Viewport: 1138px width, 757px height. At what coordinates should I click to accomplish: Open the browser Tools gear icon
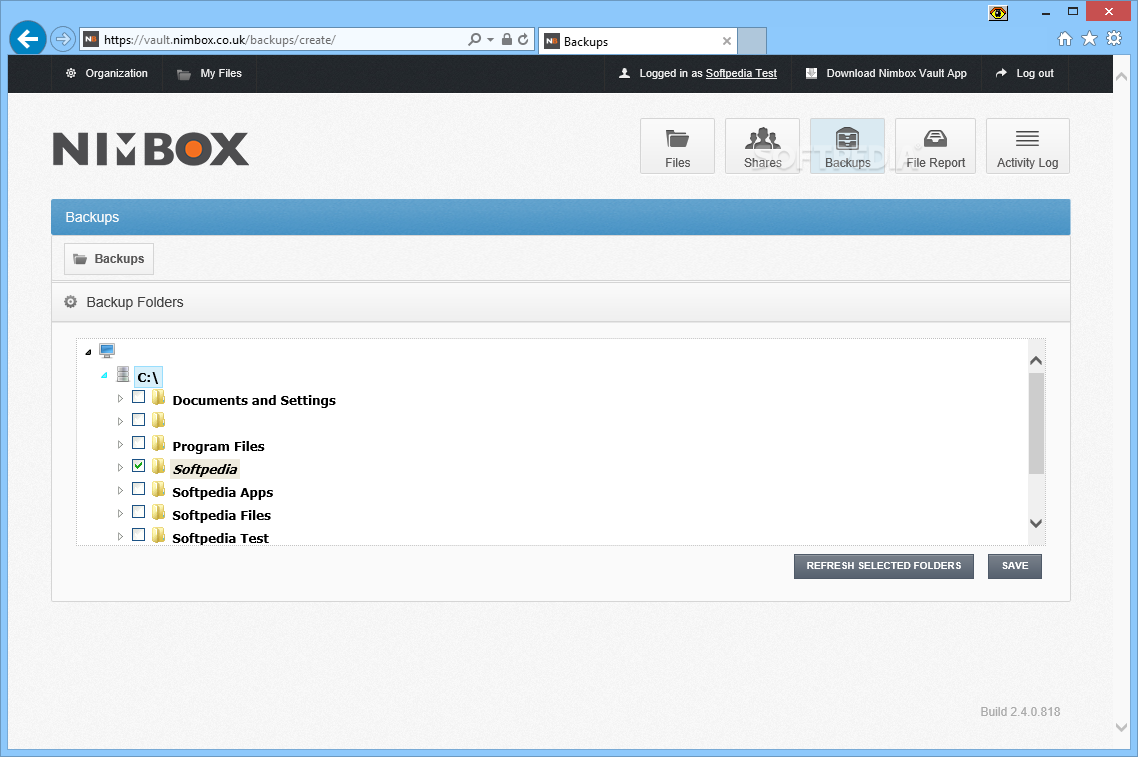tap(1114, 38)
